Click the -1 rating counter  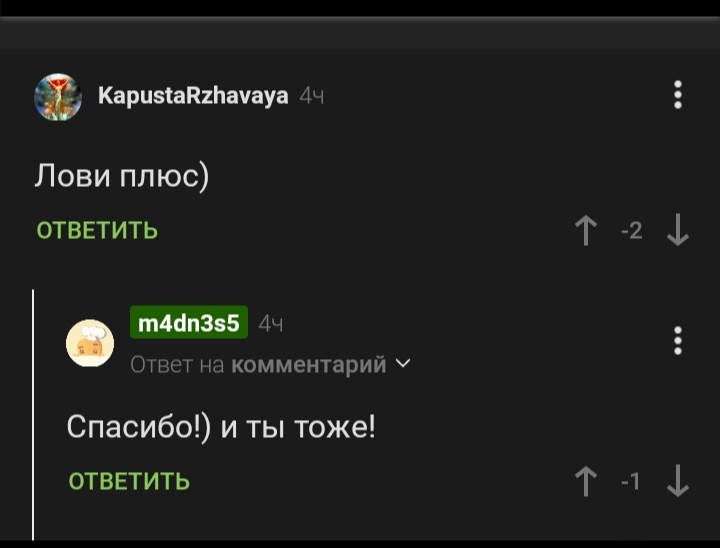(631, 482)
